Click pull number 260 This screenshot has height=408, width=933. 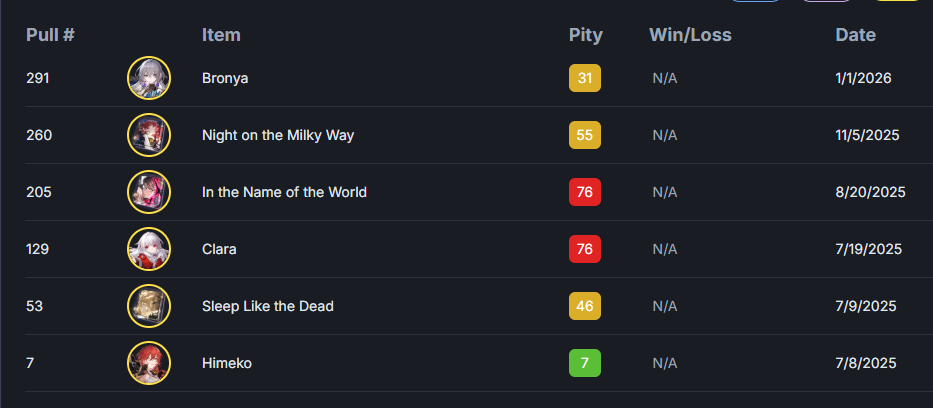tap(40, 135)
